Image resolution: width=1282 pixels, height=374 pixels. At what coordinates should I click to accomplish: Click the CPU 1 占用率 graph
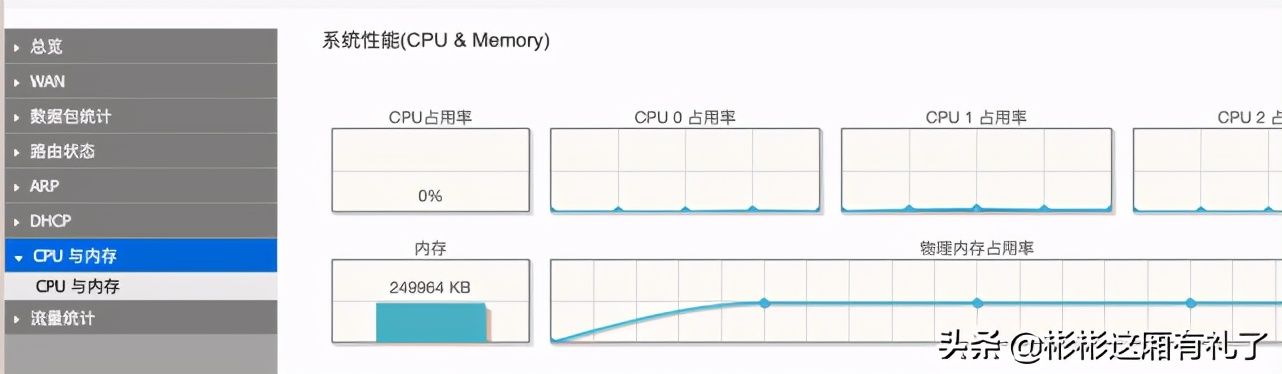[976, 170]
